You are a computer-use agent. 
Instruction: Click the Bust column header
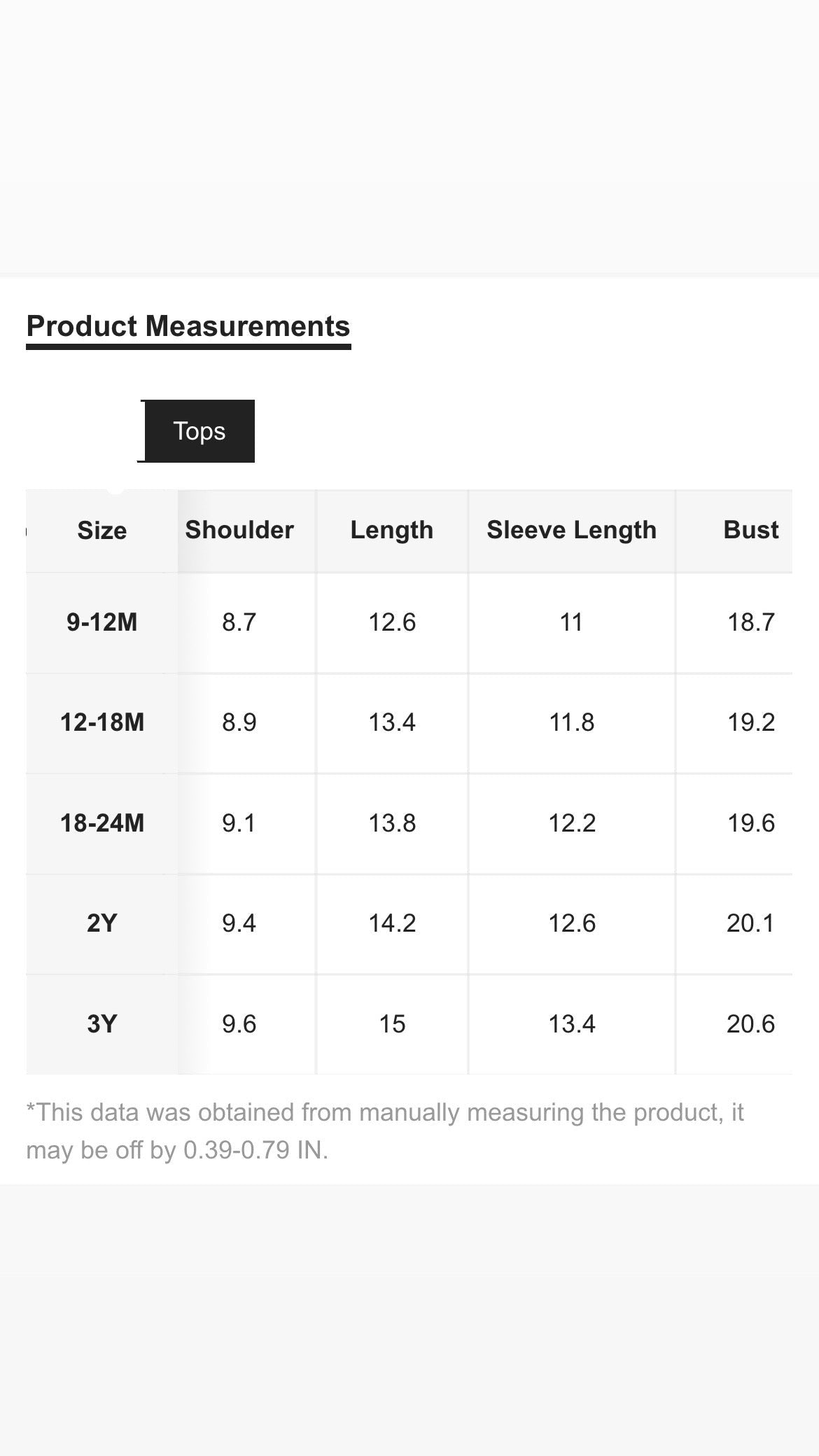(750, 530)
